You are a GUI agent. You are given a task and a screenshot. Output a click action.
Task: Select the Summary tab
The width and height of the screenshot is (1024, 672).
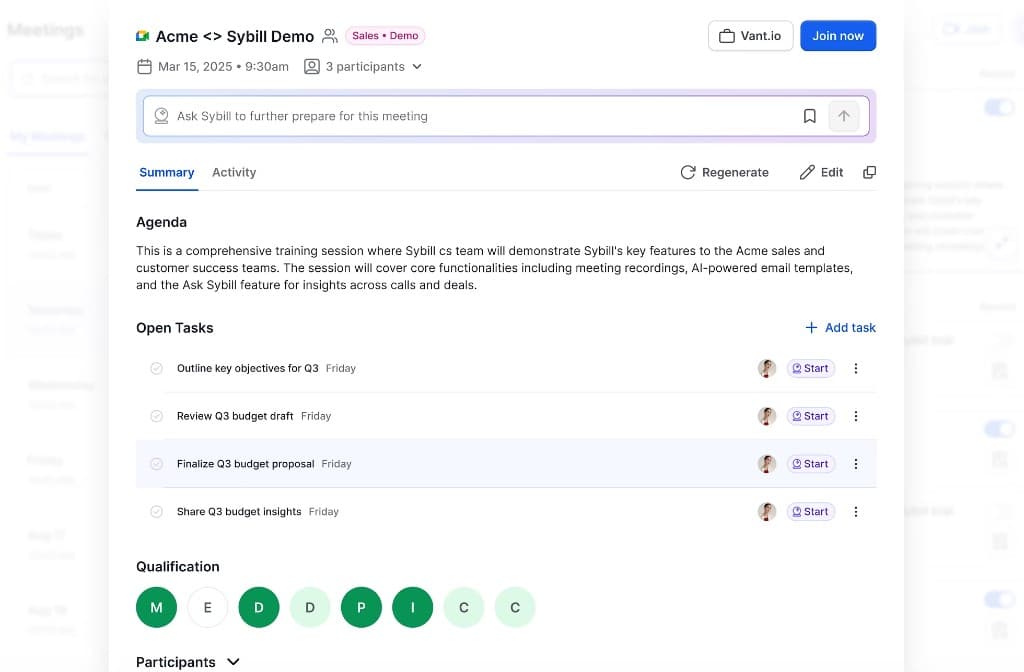click(166, 171)
